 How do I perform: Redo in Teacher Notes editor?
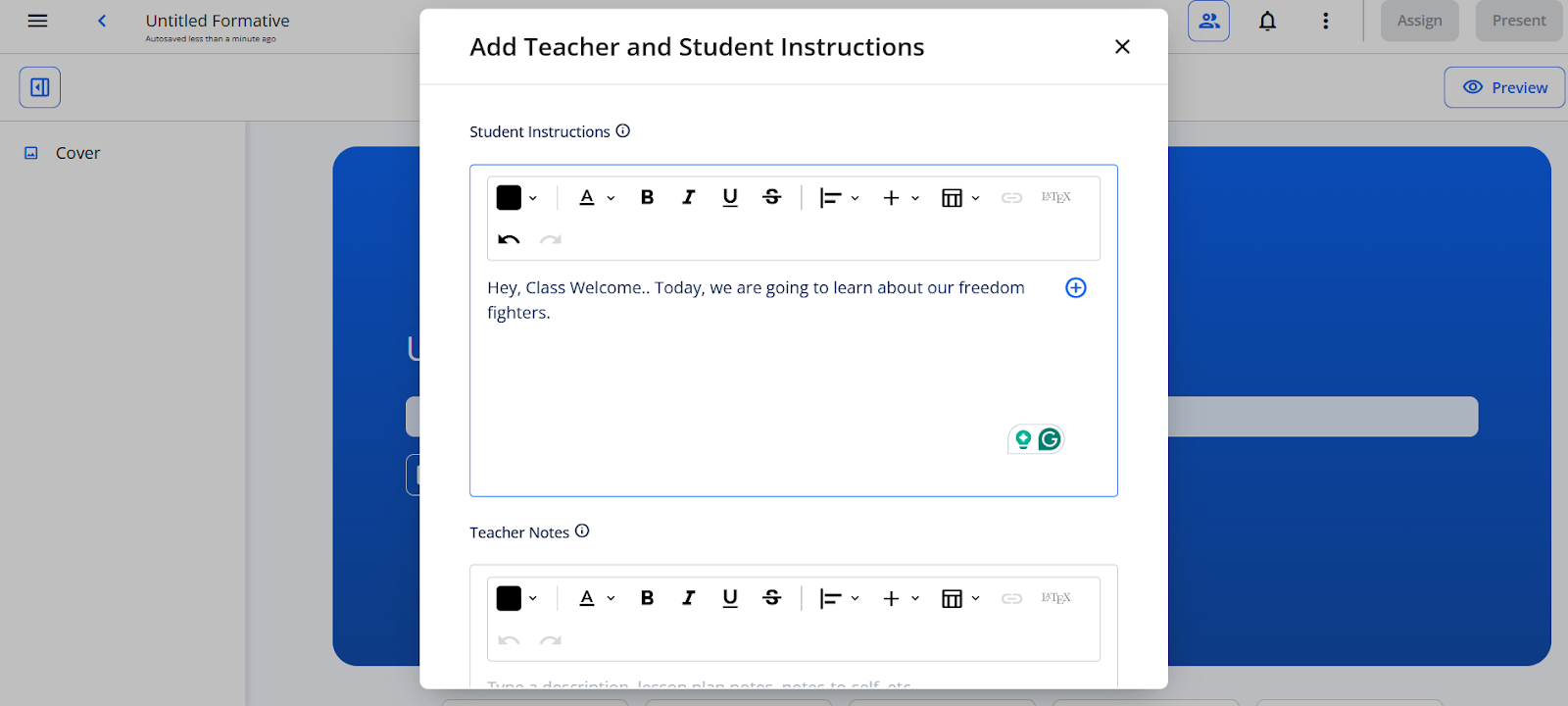pos(551,640)
